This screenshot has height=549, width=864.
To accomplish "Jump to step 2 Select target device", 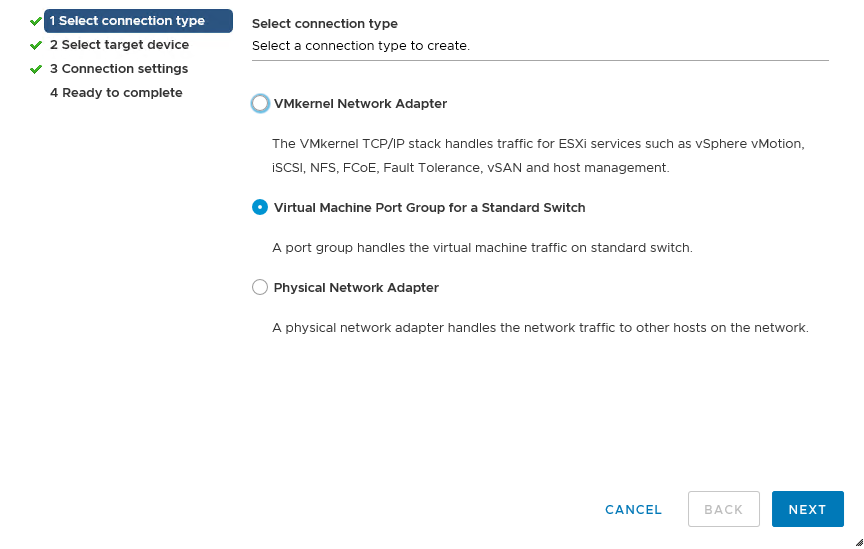I will [x=119, y=45].
